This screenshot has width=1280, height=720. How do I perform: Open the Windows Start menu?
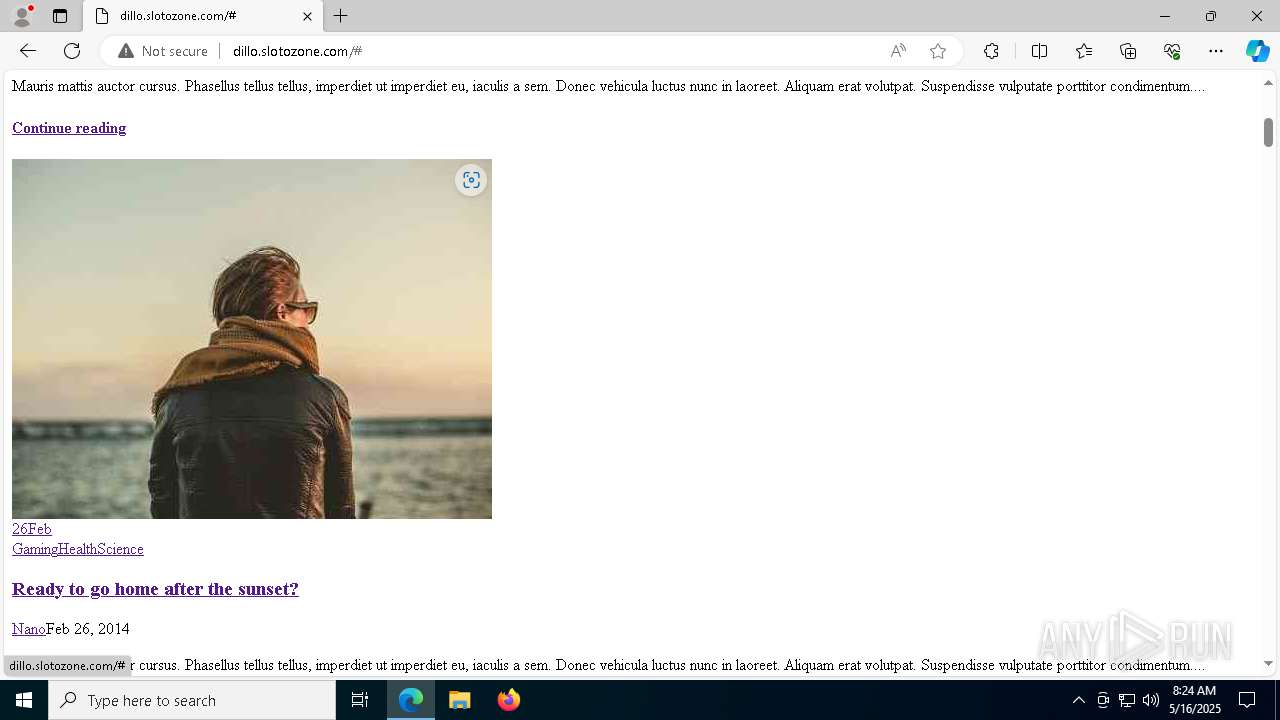[x=24, y=700]
